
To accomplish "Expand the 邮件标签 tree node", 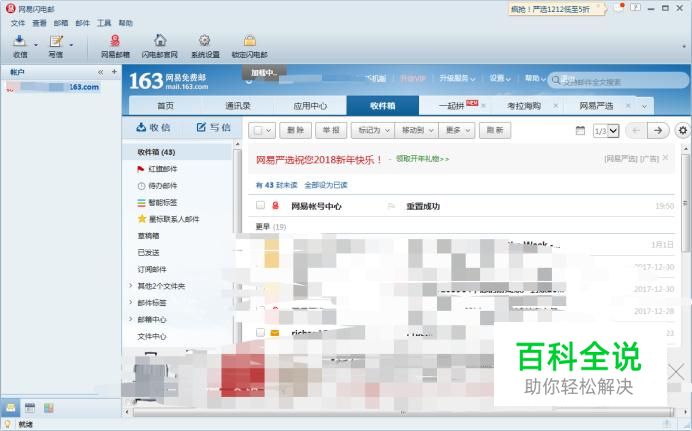I will (x=131, y=303).
